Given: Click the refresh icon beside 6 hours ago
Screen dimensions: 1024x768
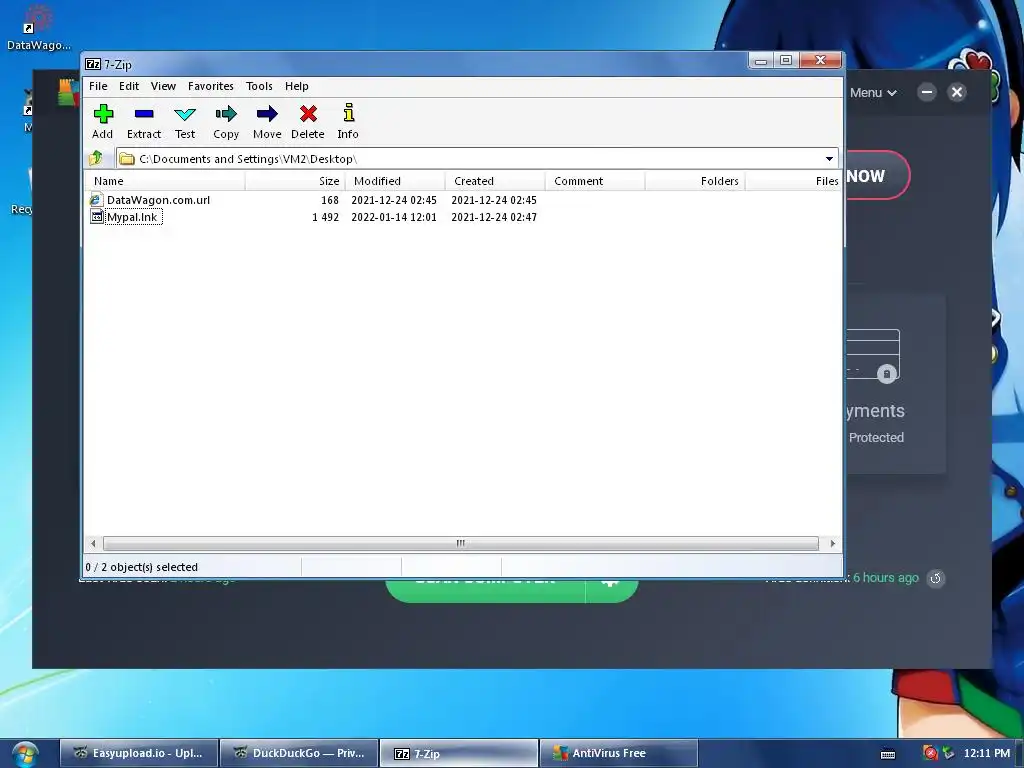Looking at the screenshot, I should tap(936, 578).
